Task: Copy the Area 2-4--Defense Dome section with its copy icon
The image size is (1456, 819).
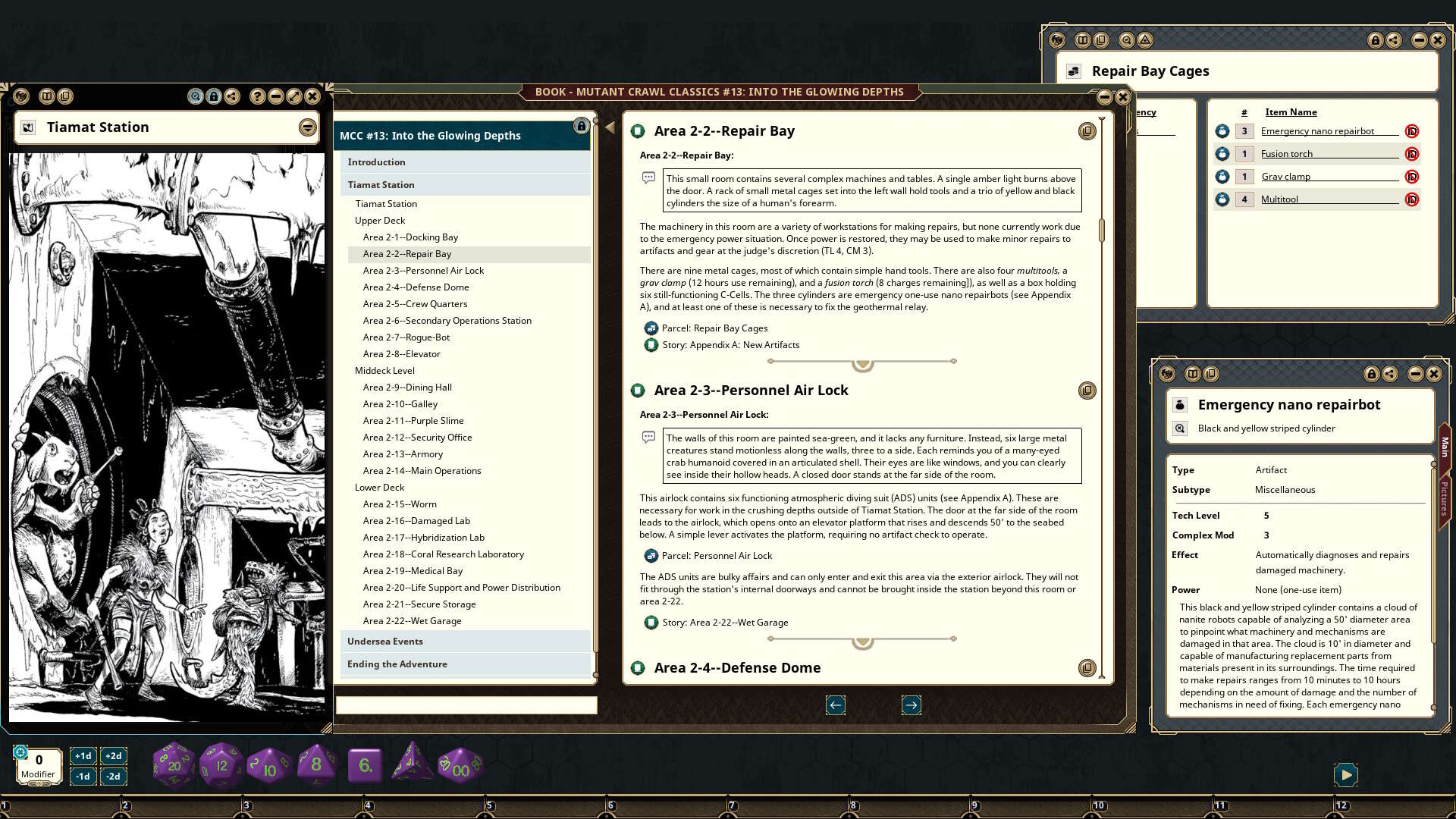Action: (x=1087, y=667)
